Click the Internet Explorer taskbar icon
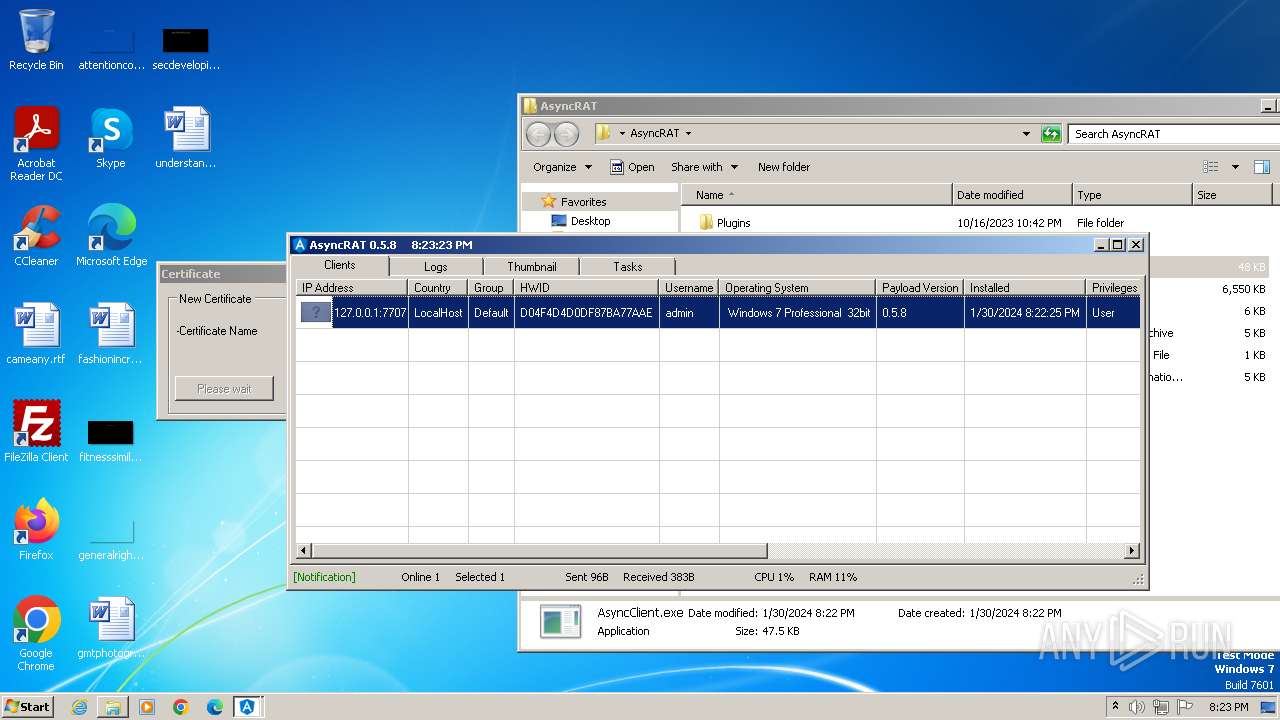This screenshot has width=1280, height=720. (79, 707)
